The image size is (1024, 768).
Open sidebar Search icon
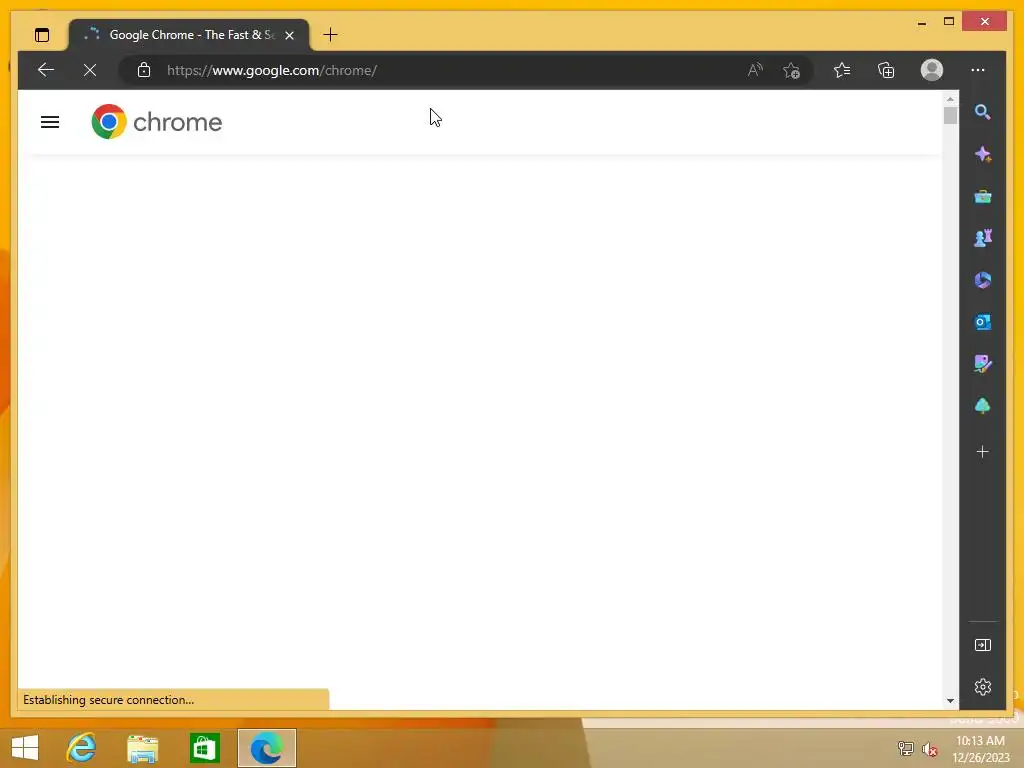click(982, 112)
